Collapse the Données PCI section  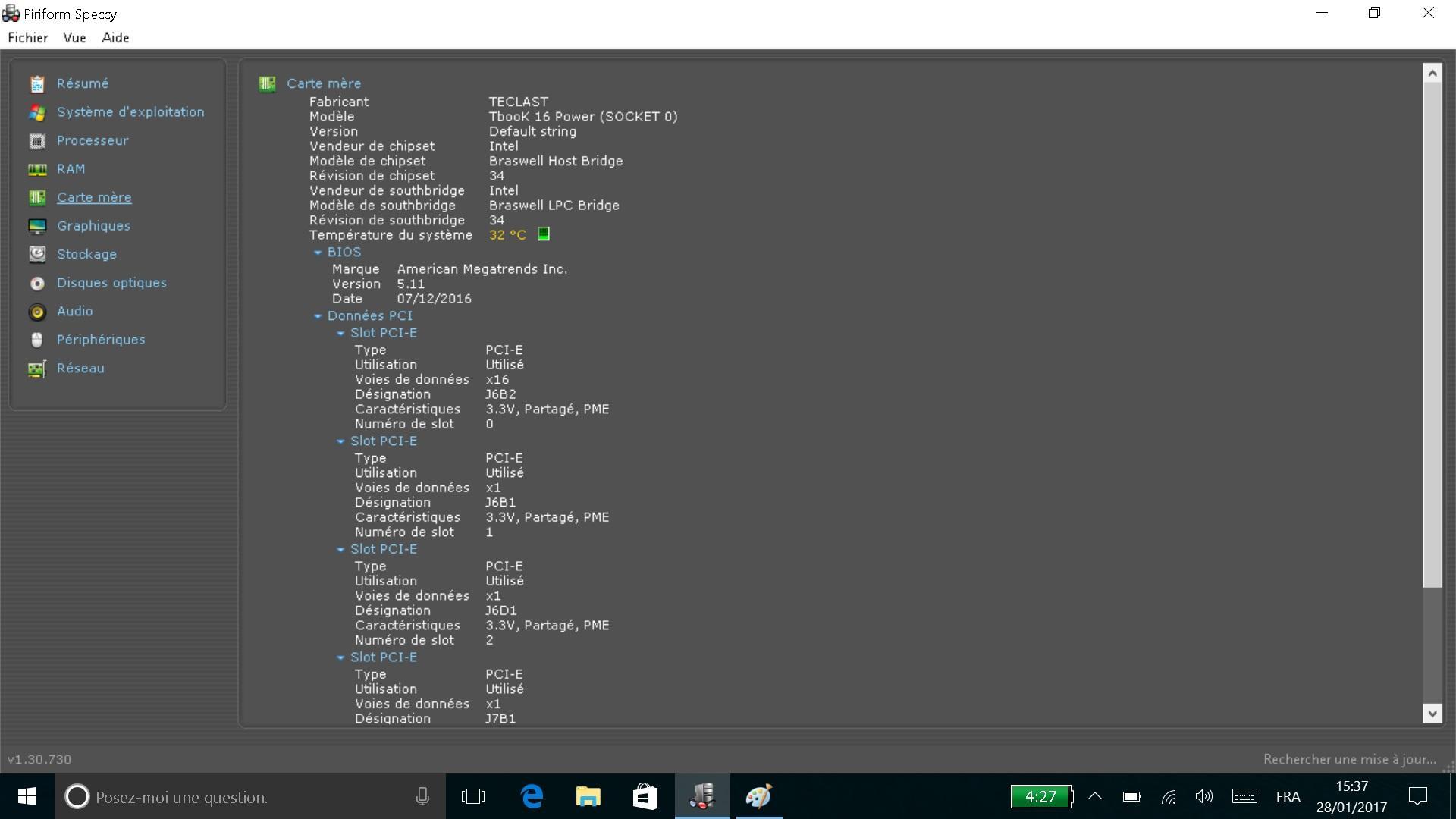tap(318, 316)
